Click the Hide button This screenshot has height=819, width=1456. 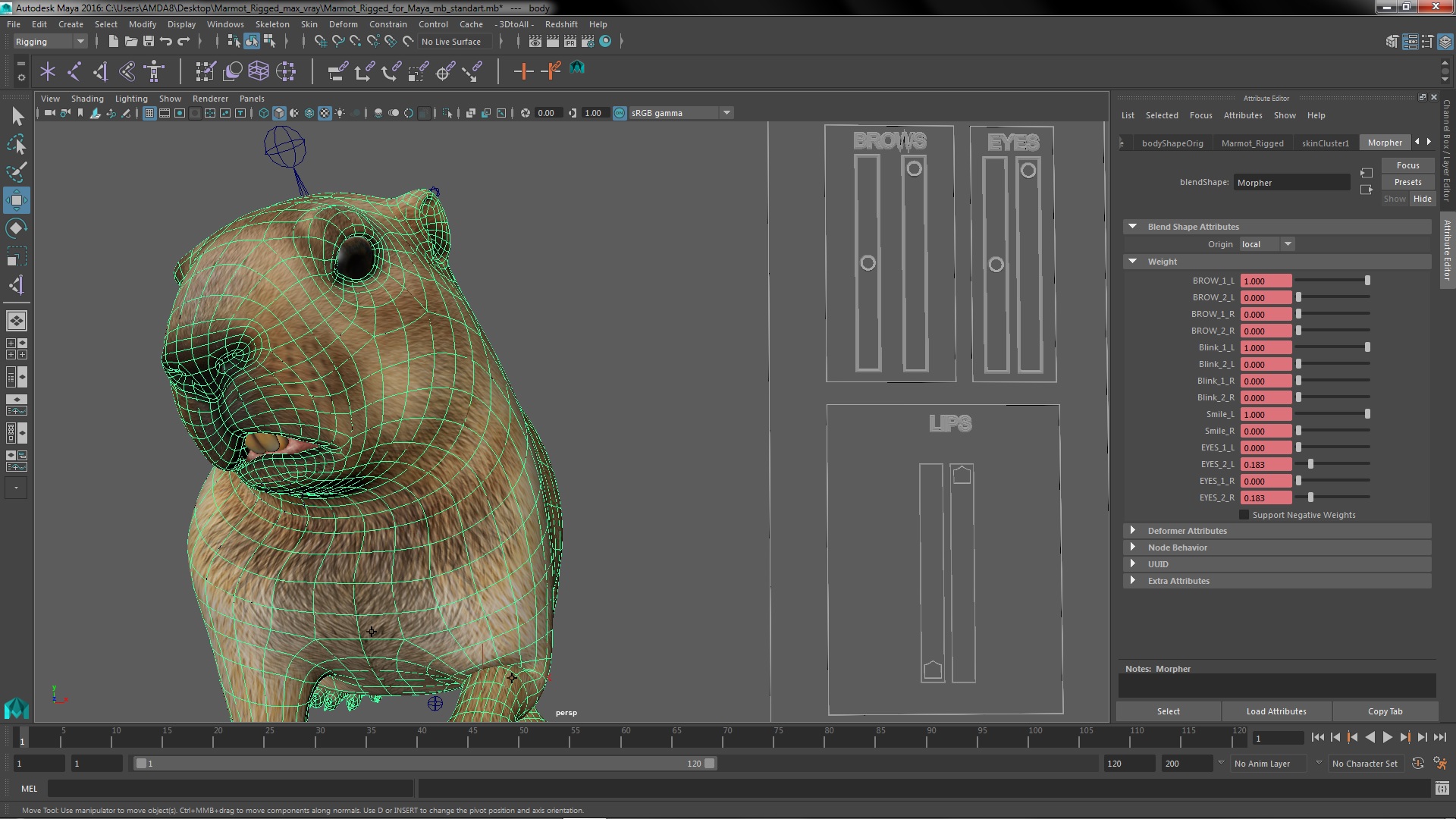point(1422,199)
